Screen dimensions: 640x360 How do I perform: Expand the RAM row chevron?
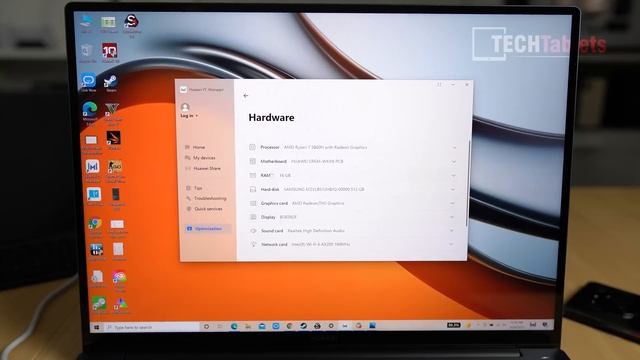[x=453, y=176]
